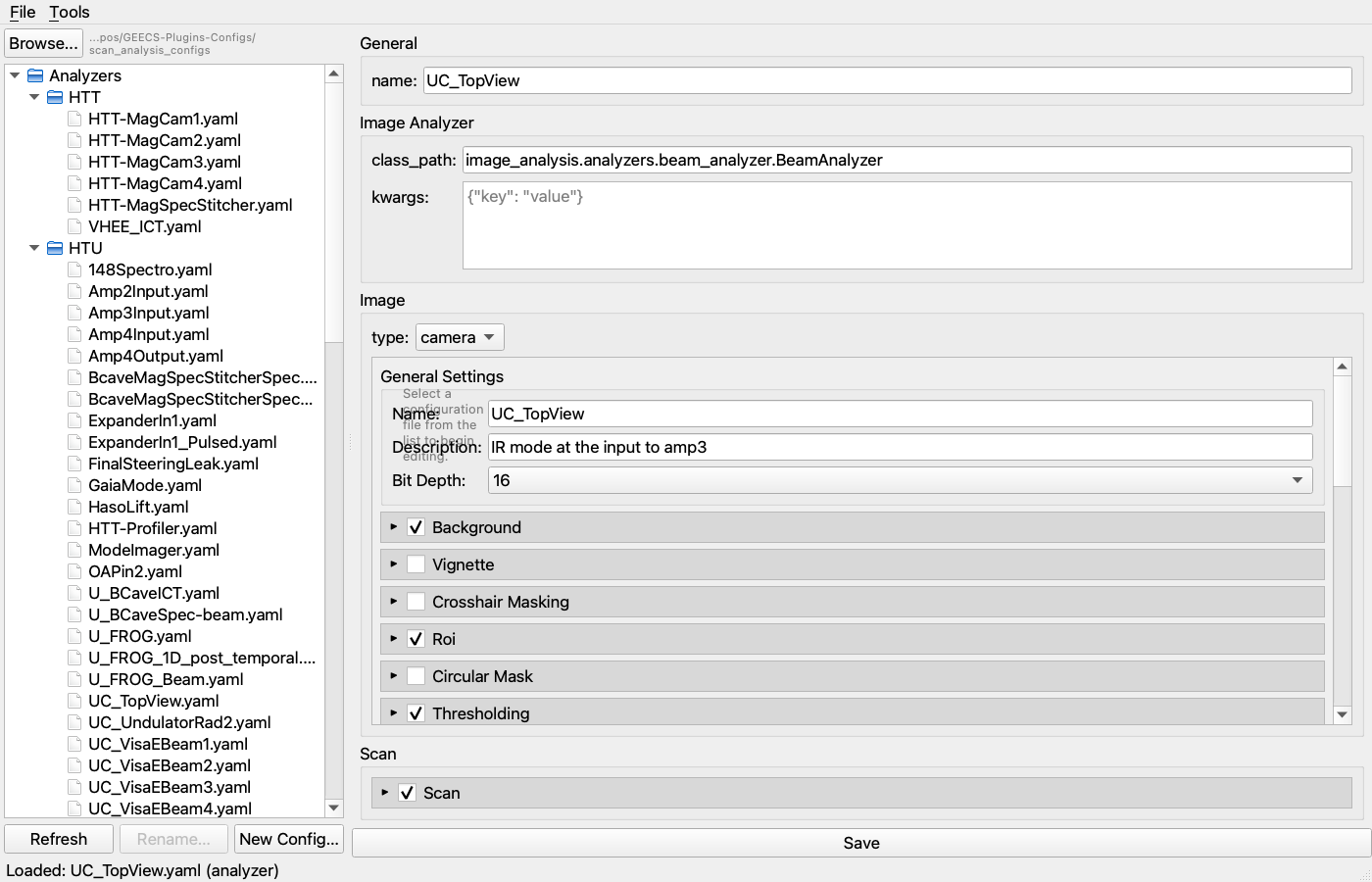Screen dimensions: 1372x882
Task: Uncheck the Thresholding checkbox
Action: coord(416,713)
